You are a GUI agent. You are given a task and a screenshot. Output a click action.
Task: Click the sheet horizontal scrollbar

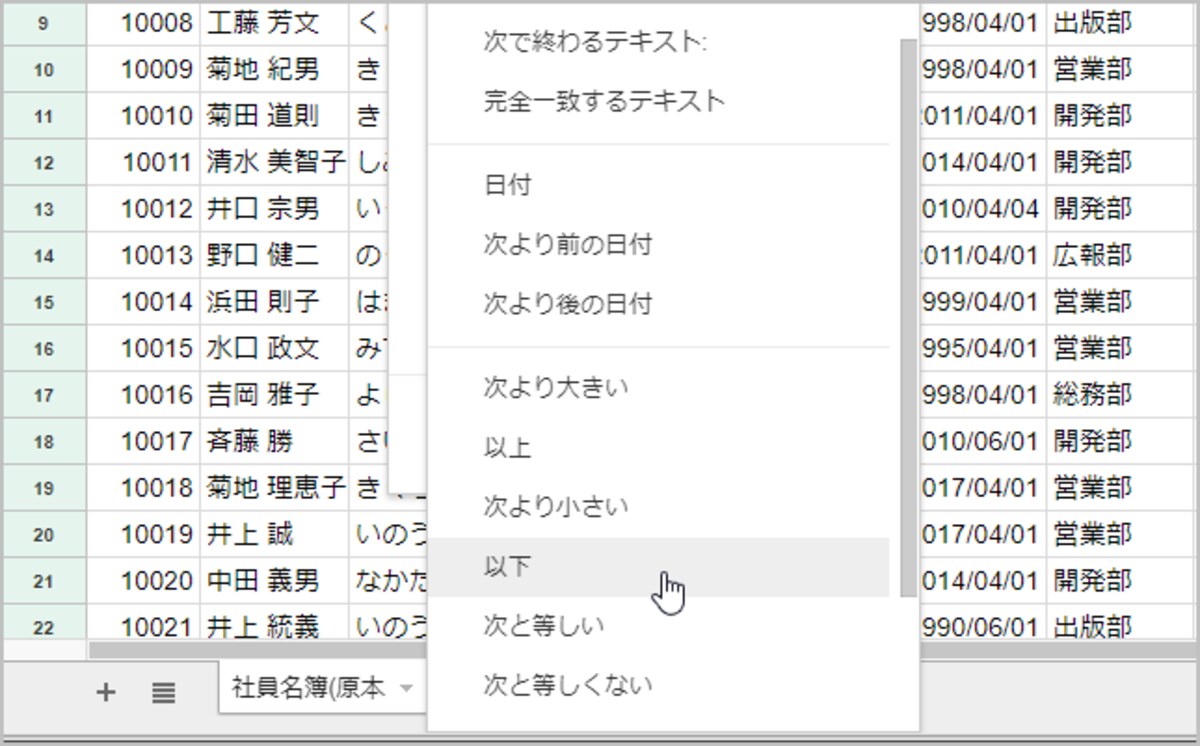pos(258,650)
